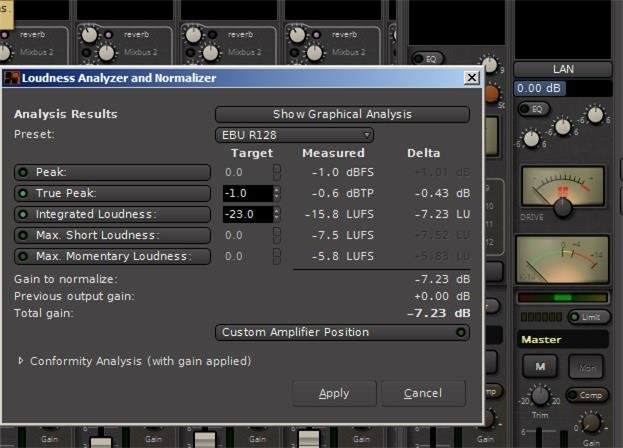Toggle the master Limit button
This screenshot has width=623, height=448.
pos(588,317)
